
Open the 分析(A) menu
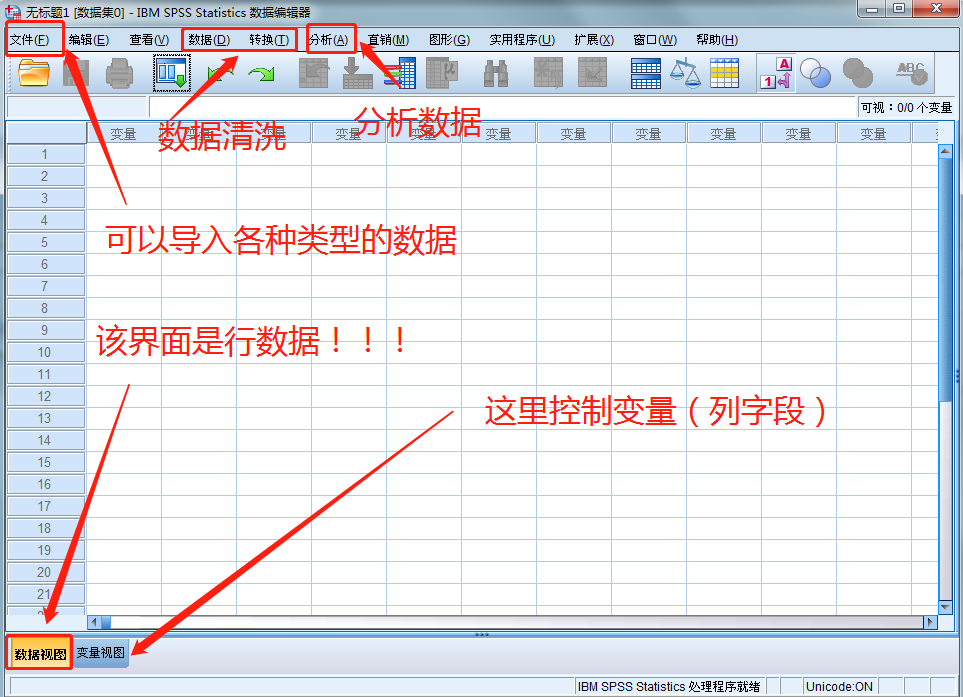pos(329,40)
